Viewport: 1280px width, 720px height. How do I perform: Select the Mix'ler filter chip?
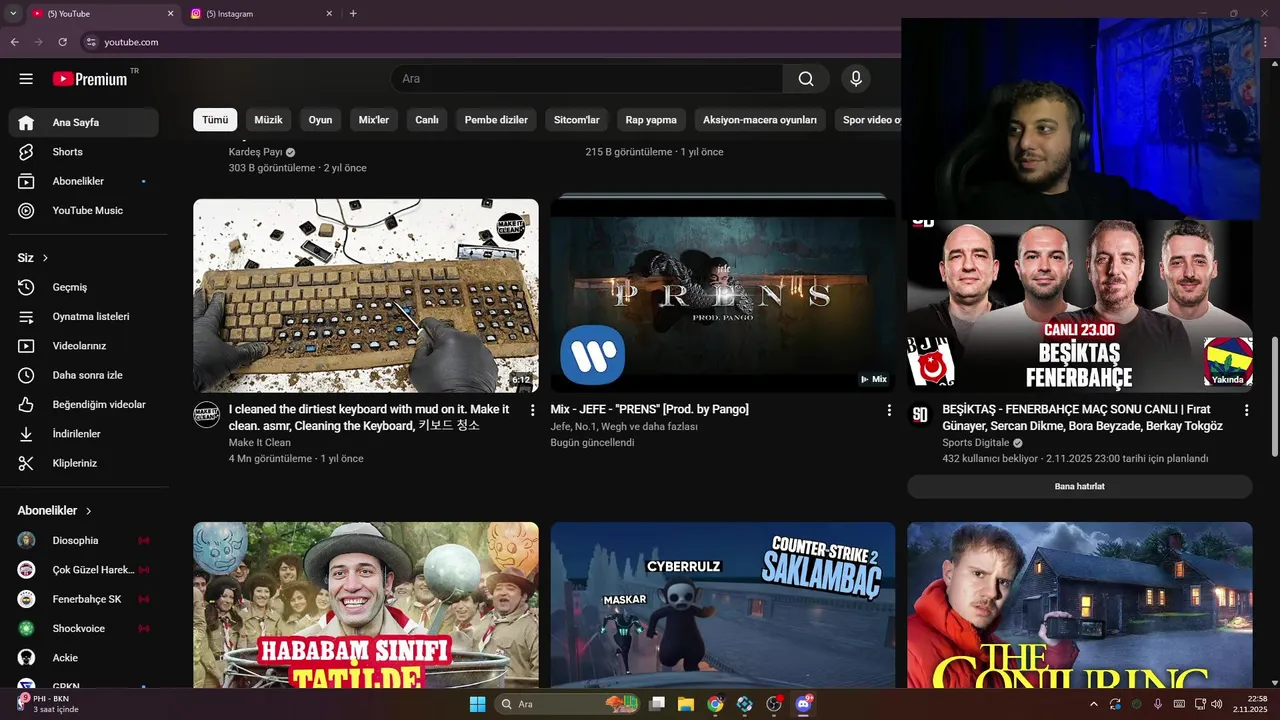point(374,120)
